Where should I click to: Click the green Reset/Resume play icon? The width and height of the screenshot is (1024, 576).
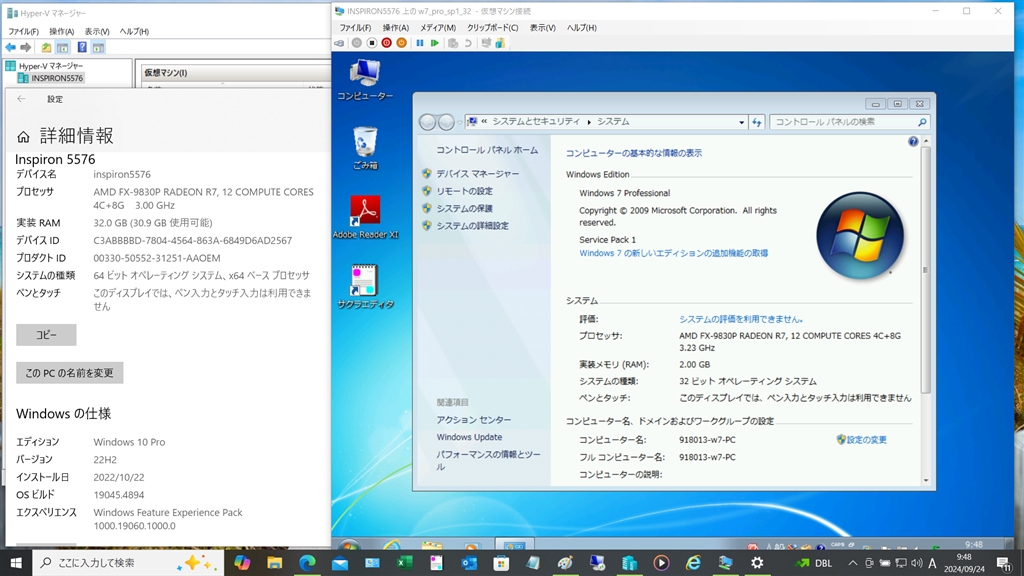(x=435, y=43)
